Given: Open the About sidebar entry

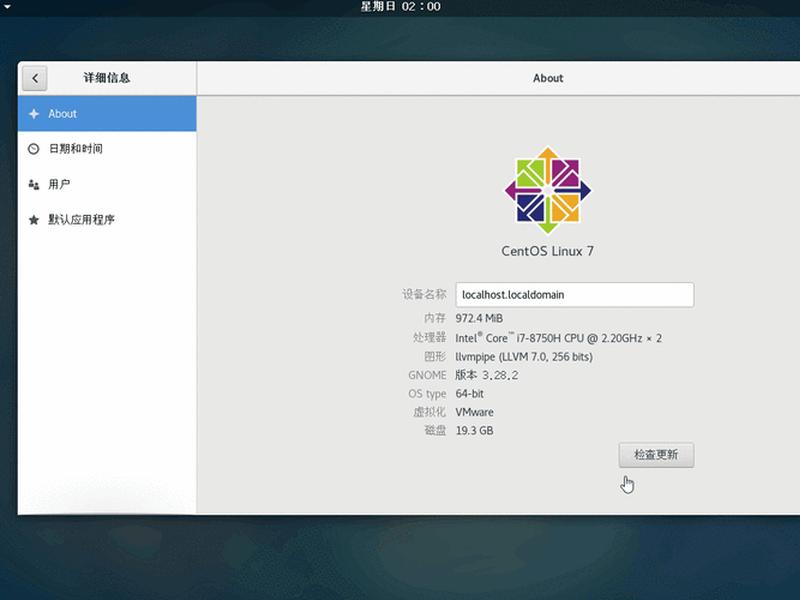Looking at the screenshot, I should click(x=107, y=114).
